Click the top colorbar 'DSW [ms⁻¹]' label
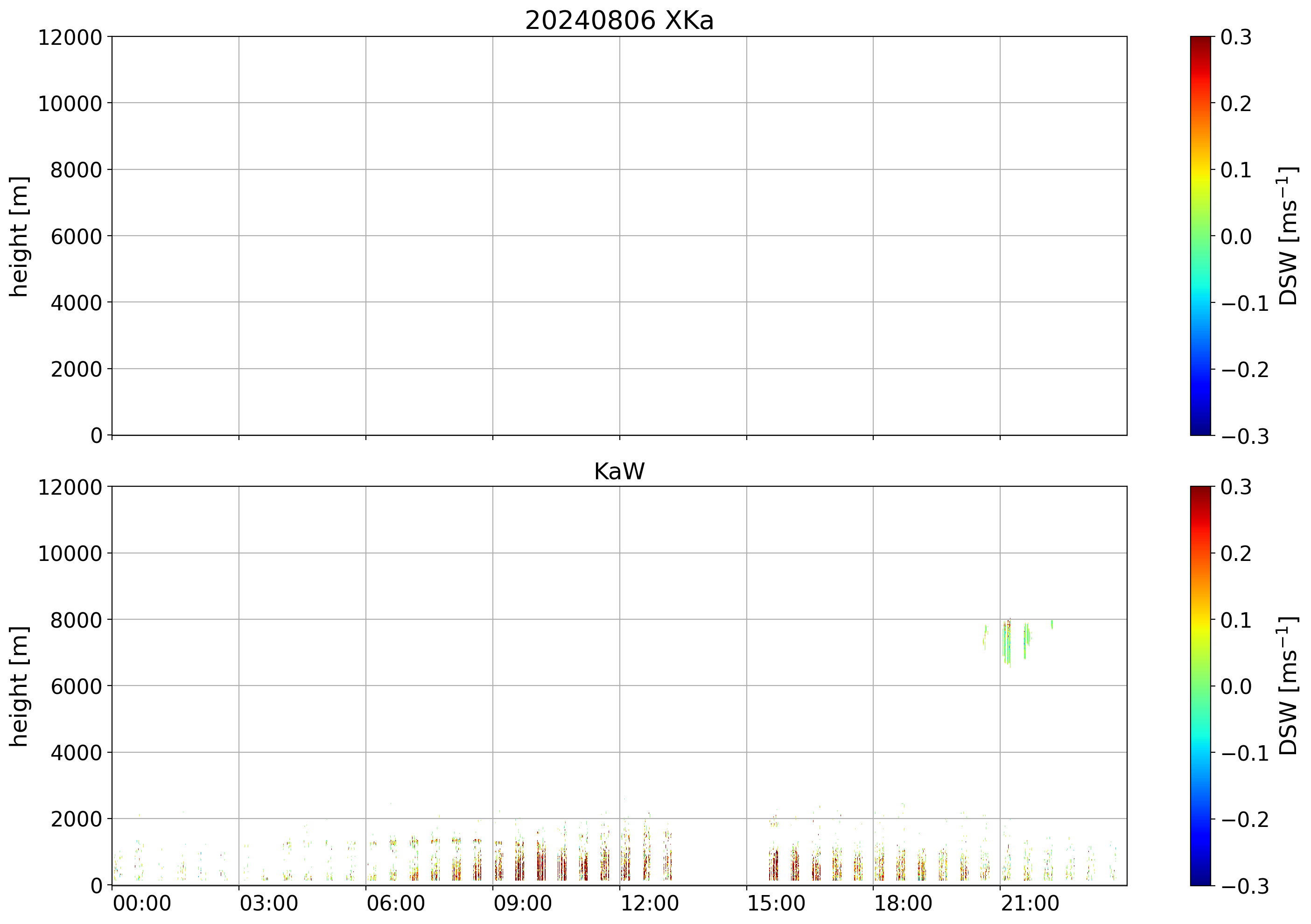This screenshot has width=1311, height=924. click(x=1288, y=236)
